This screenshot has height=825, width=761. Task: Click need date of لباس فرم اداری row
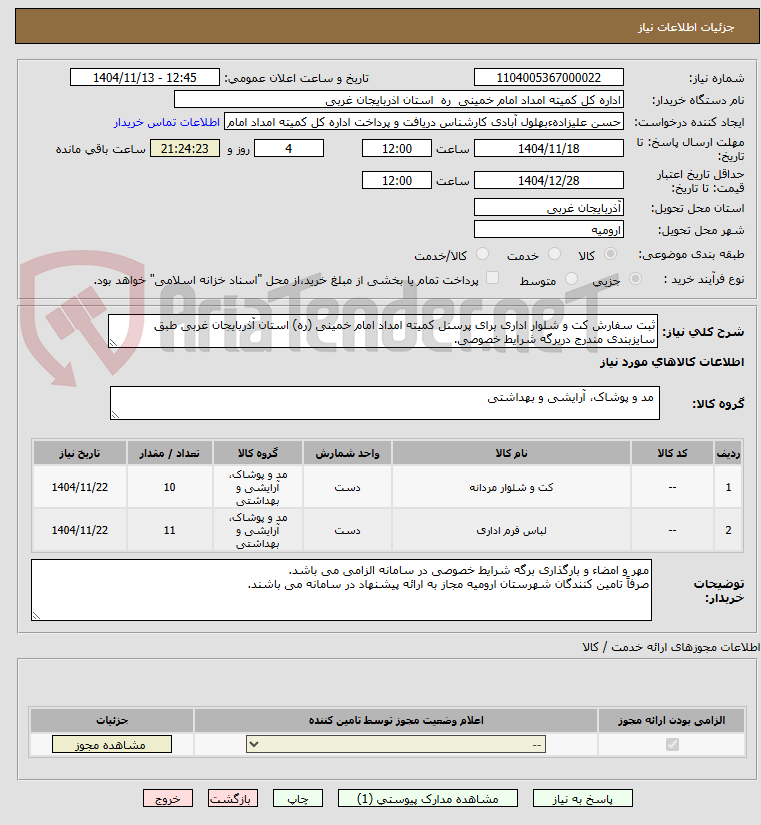(x=79, y=530)
